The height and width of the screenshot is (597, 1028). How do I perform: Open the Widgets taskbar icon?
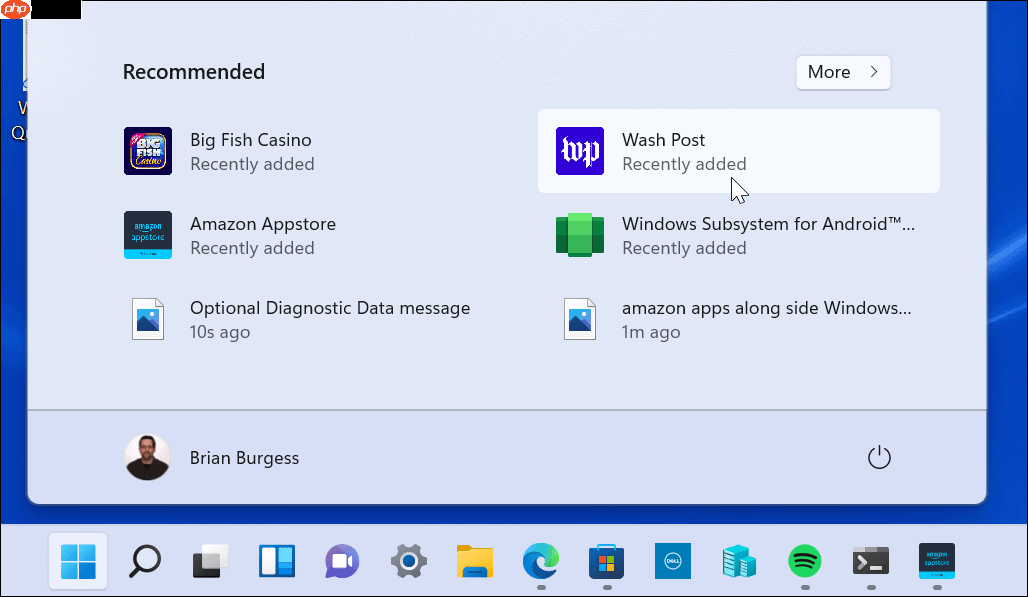point(277,562)
